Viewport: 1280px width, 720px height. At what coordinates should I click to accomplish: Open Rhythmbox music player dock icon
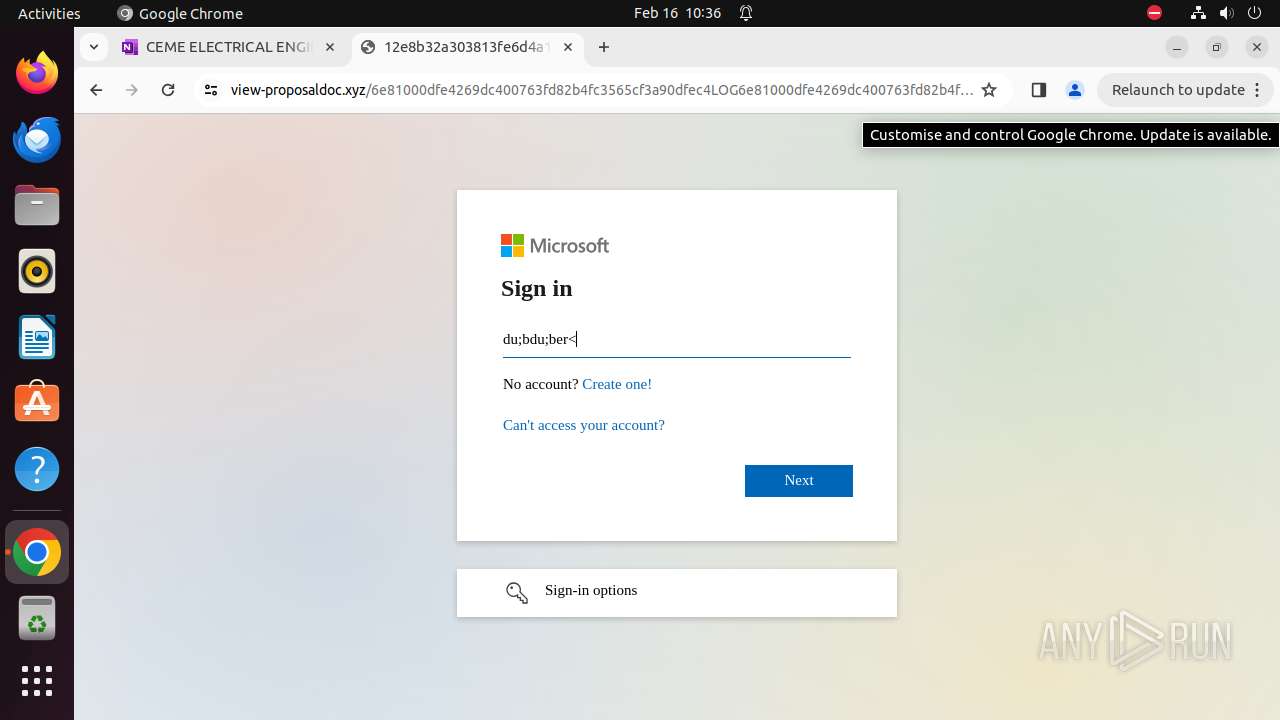pos(37,271)
